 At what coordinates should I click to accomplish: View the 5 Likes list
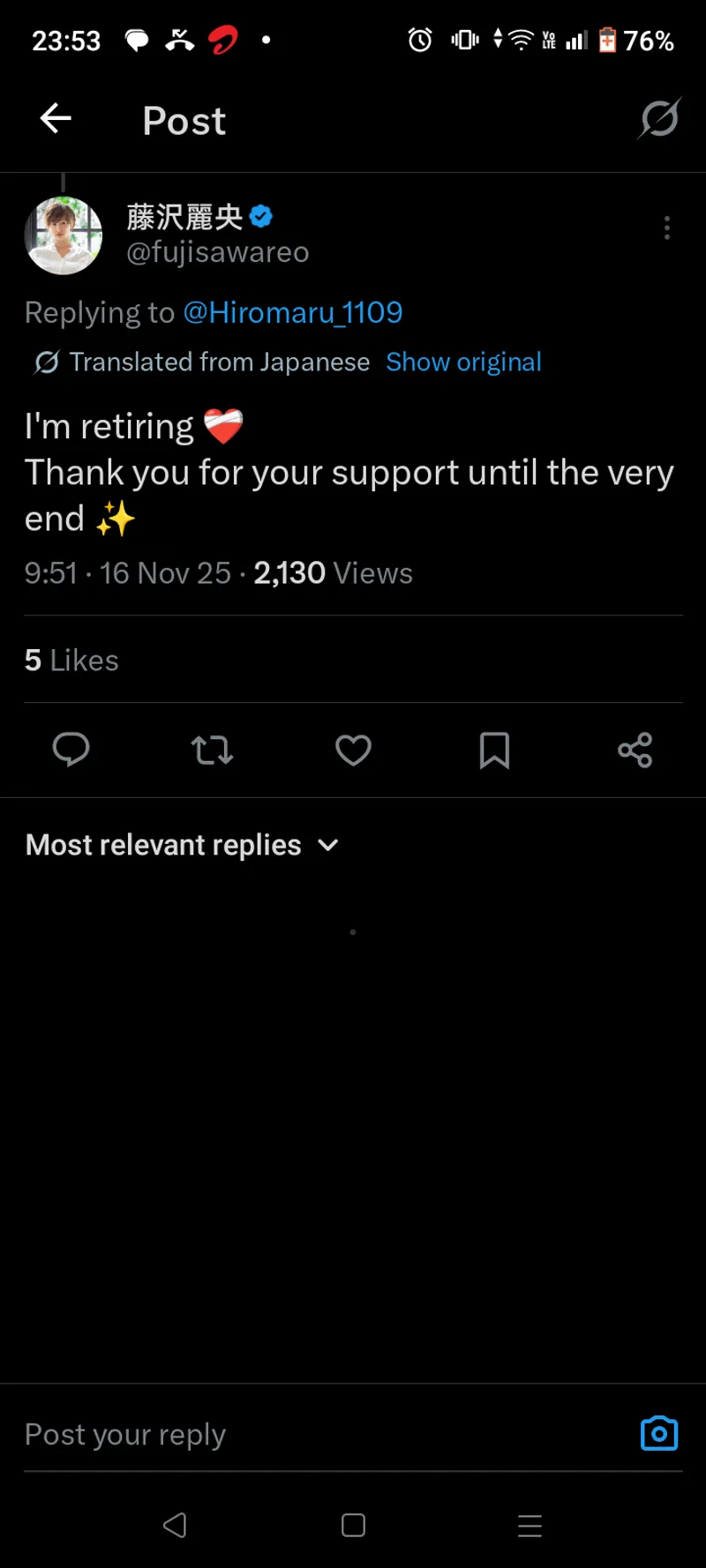(71, 660)
